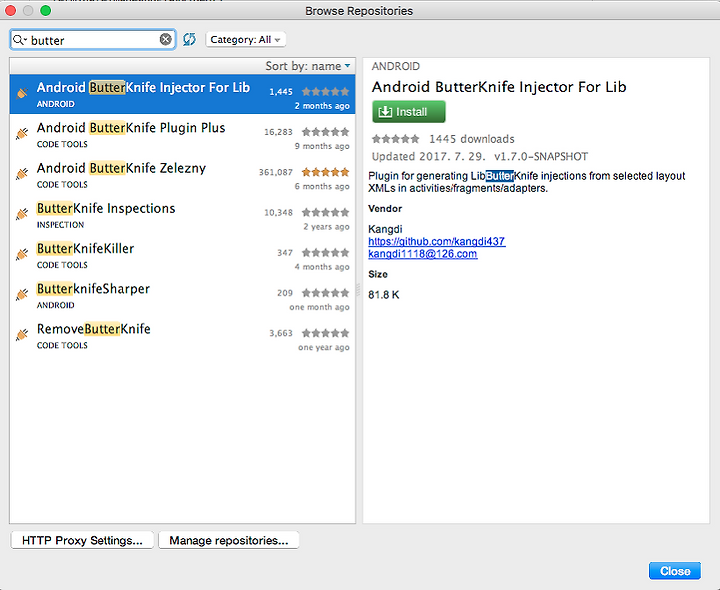The height and width of the screenshot is (590, 720).
Task: Click the v1.7.0-SNAPSHOT version text
Action: point(540,157)
